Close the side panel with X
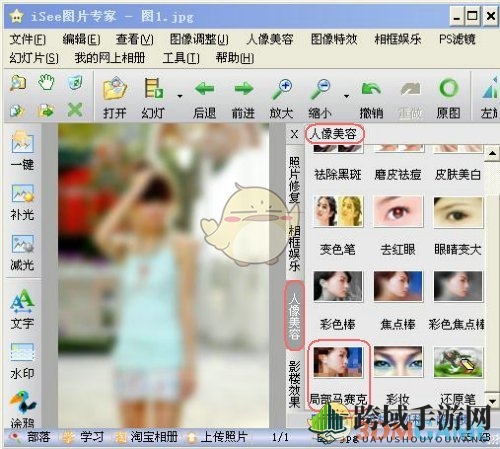Image resolution: width=500 pixels, height=449 pixels. pos(294,134)
